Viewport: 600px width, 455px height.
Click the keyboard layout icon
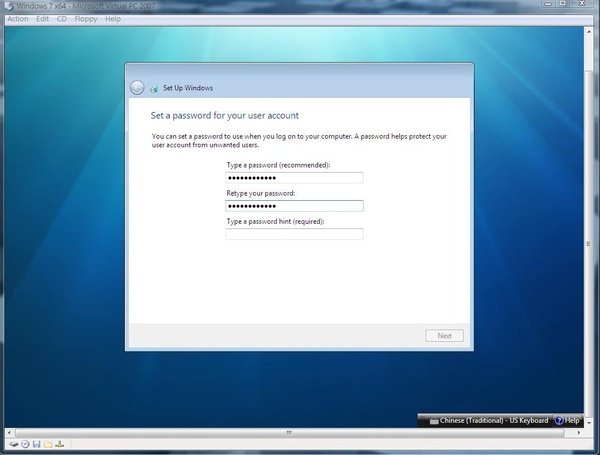point(434,421)
